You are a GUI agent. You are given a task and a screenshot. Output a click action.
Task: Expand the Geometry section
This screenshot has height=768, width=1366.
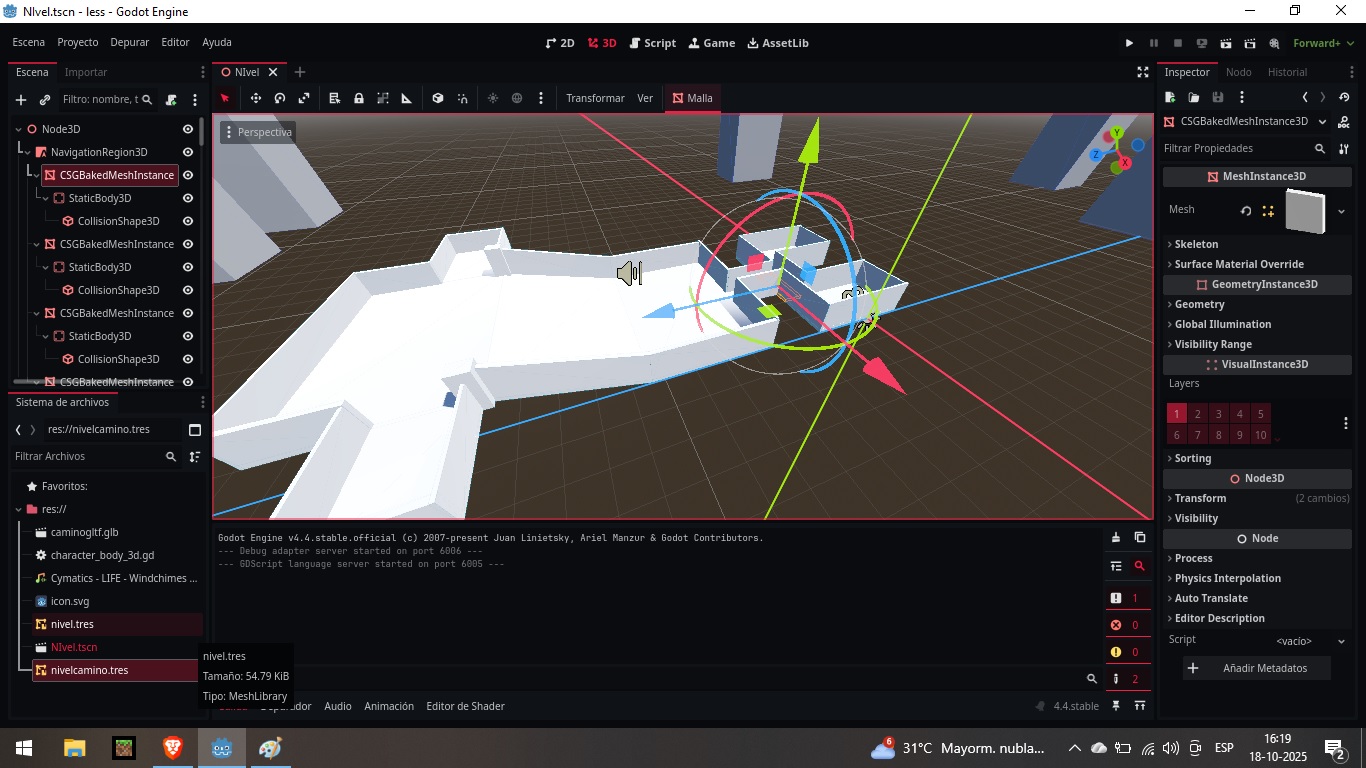pos(1257,304)
